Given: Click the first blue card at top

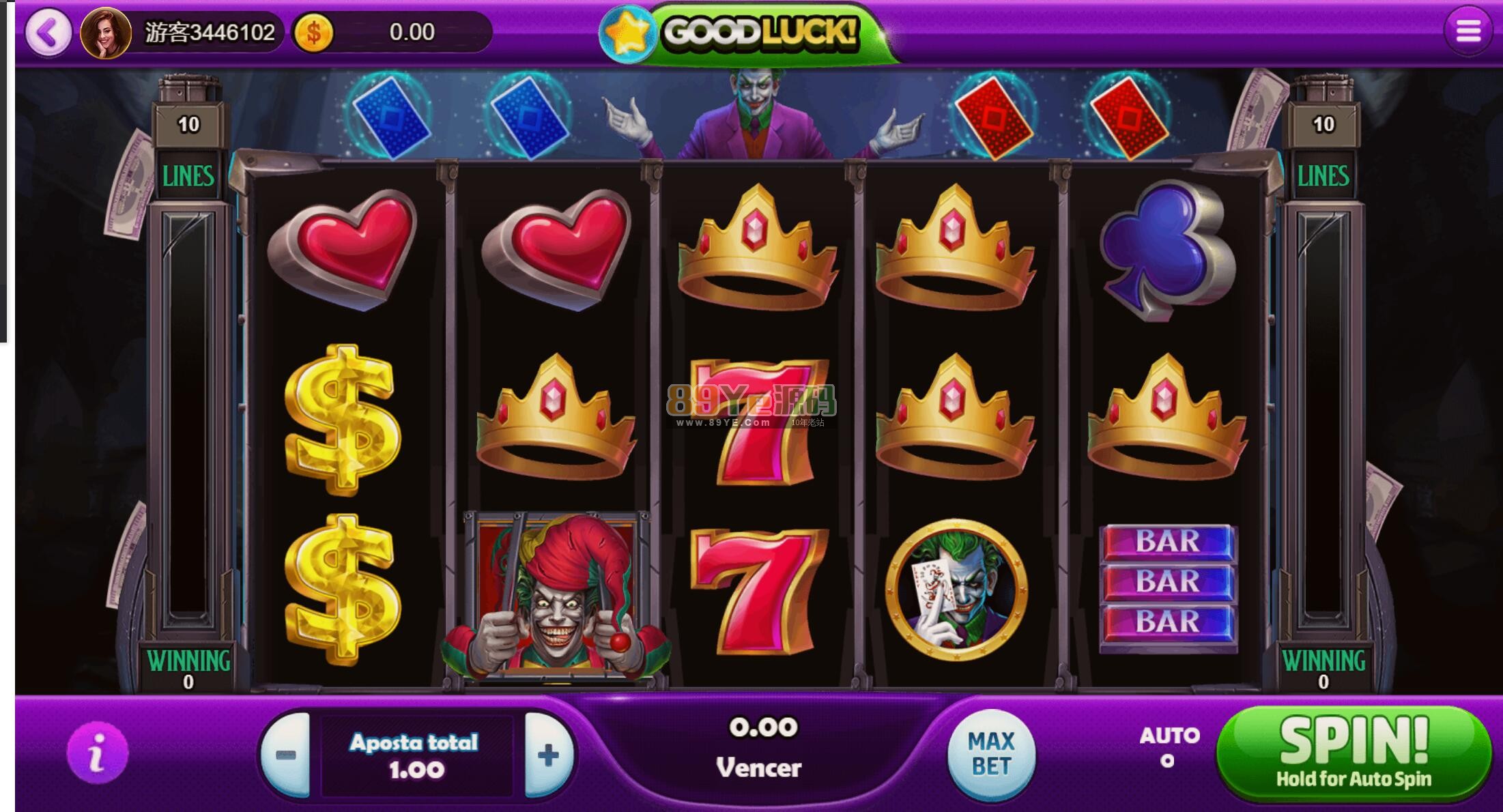Looking at the screenshot, I should [390, 117].
